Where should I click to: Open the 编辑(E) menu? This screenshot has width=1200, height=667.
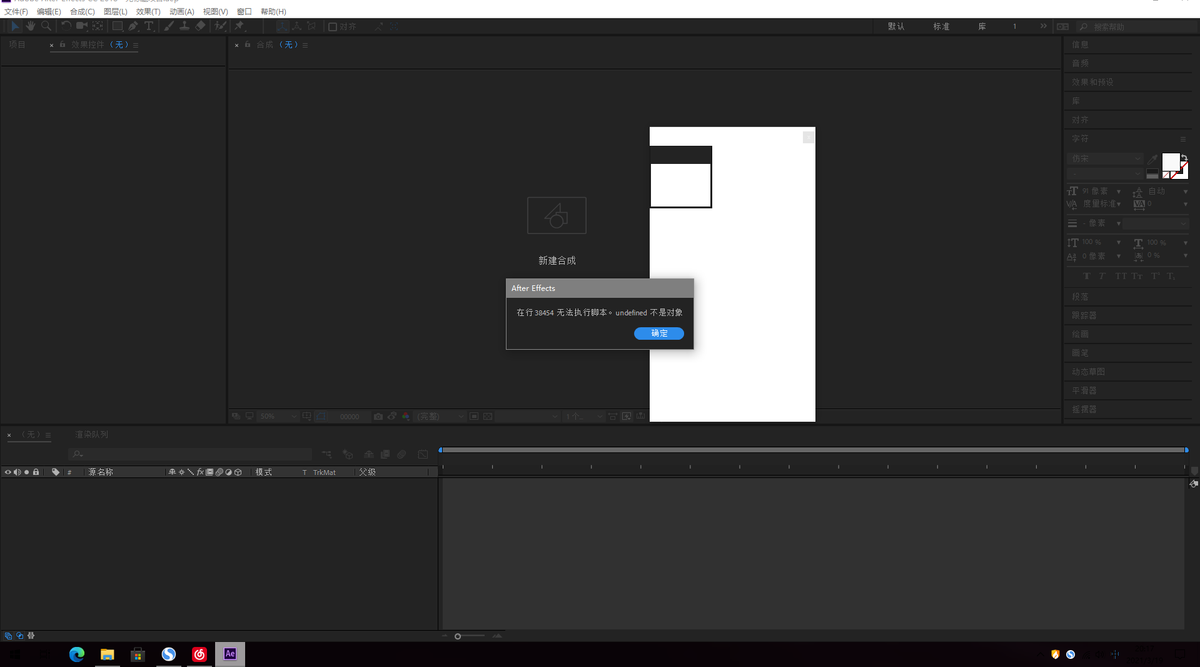49,11
